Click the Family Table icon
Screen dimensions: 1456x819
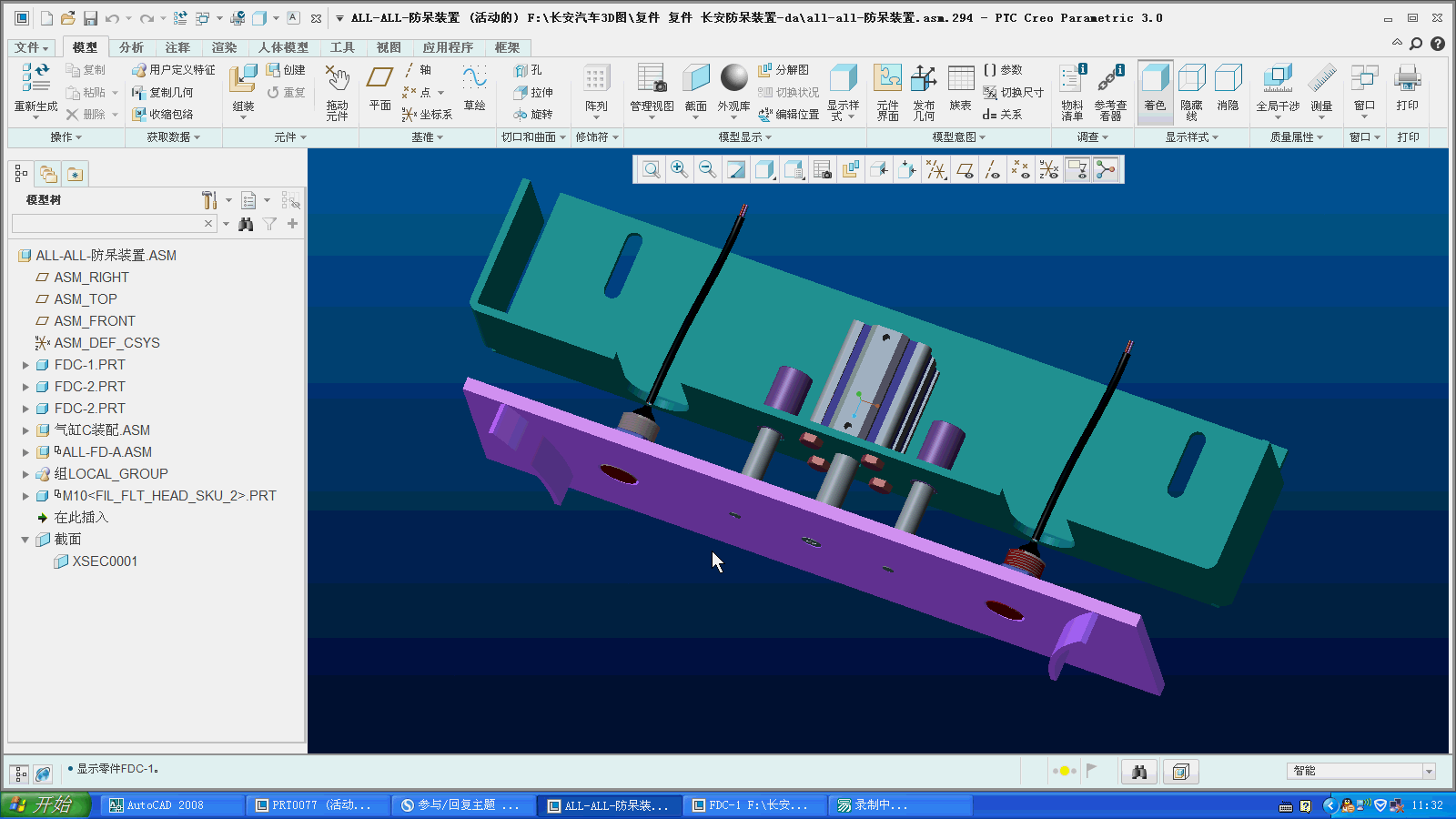click(x=960, y=80)
